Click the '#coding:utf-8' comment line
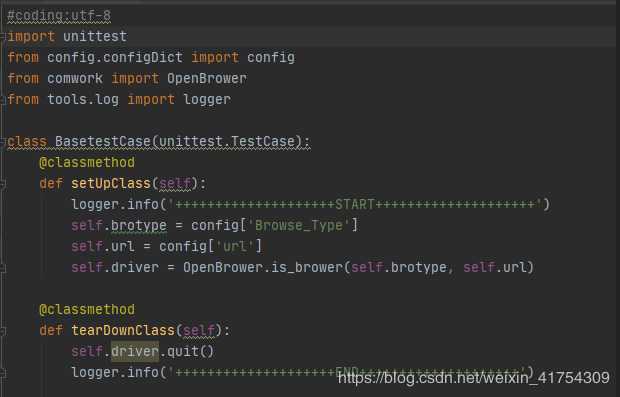The width and height of the screenshot is (620, 397). 59,16
